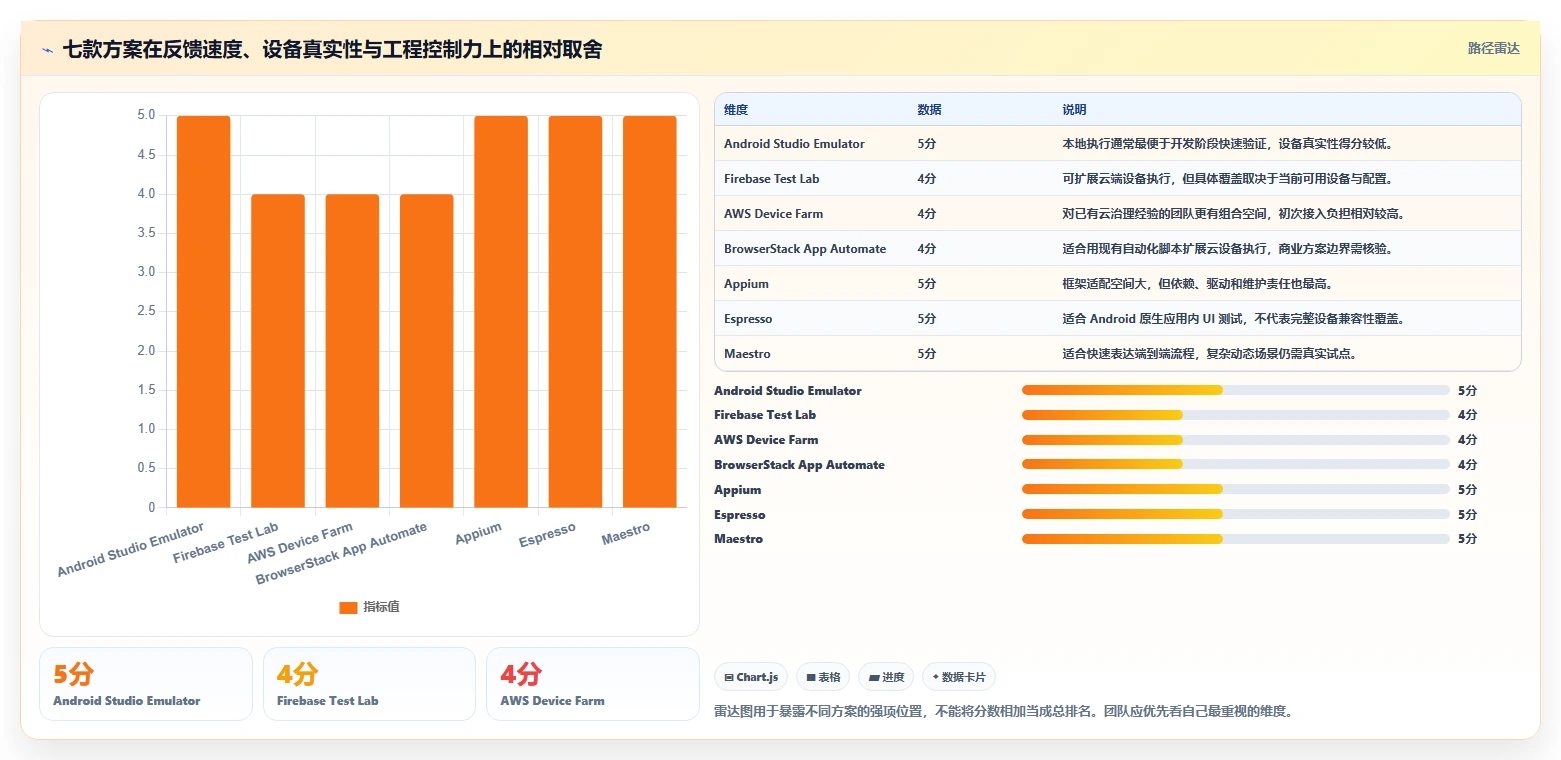This screenshot has width=1561, height=760.
Task: Click the 说明 column header in the table
Action: click(1074, 110)
